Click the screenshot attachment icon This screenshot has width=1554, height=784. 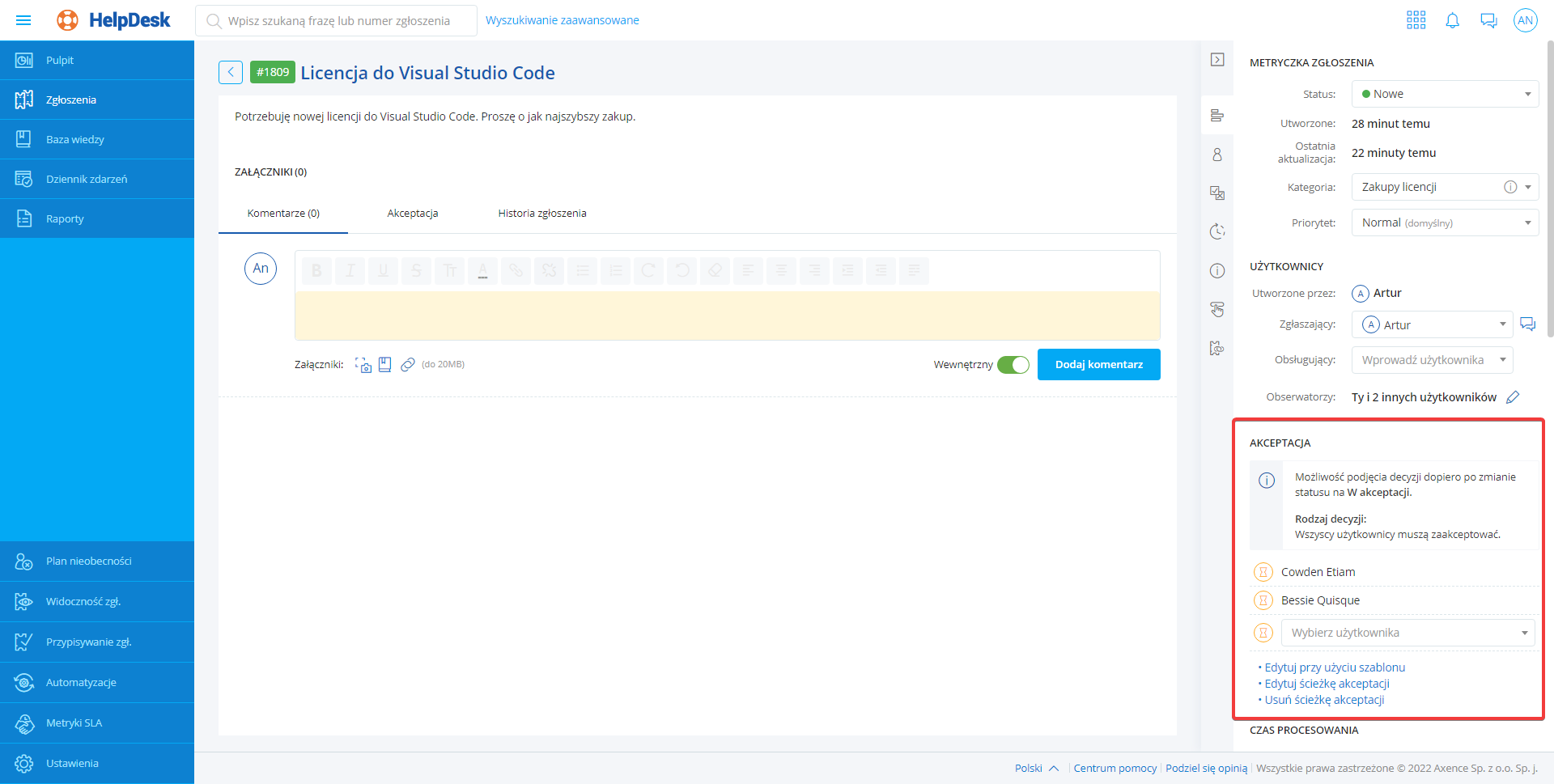tap(363, 365)
